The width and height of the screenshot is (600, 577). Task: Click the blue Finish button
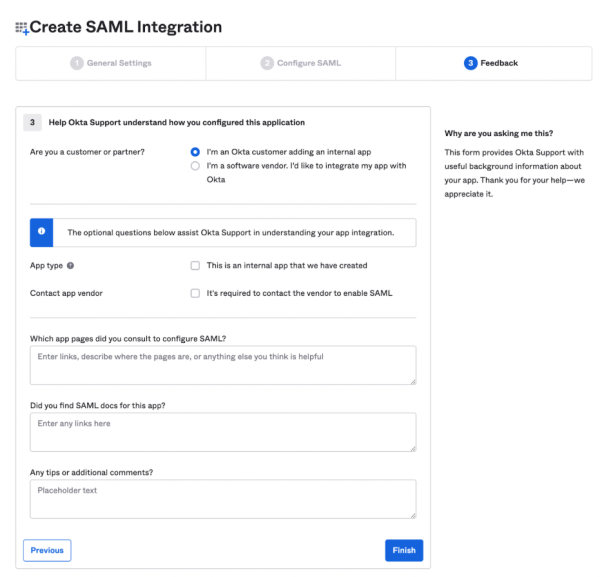(x=403, y=550)
